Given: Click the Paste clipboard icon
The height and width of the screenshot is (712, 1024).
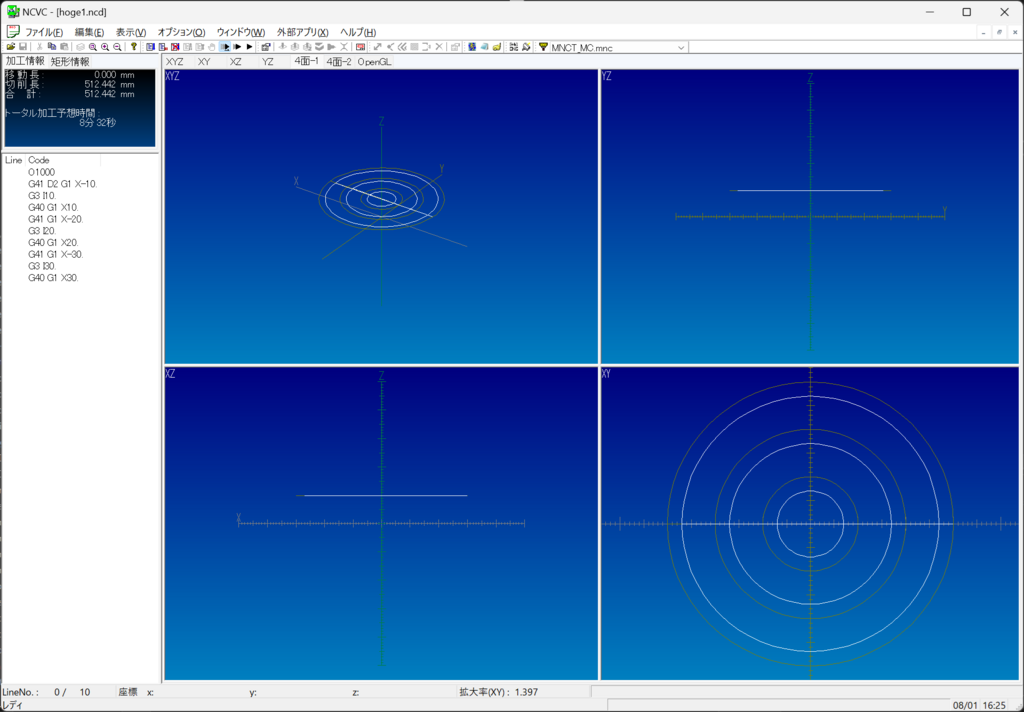Looking at the screenshot, I should [64, 47].
